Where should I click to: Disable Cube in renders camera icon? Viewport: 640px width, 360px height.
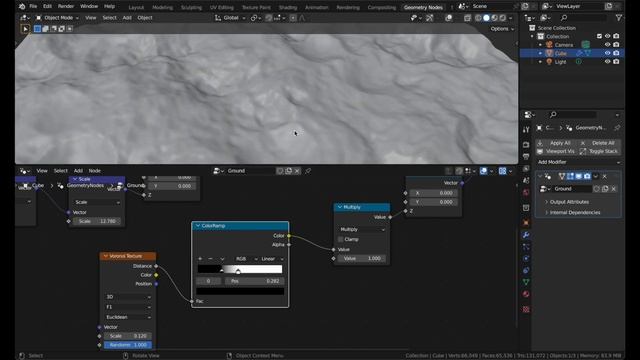(x=616, y=53)
